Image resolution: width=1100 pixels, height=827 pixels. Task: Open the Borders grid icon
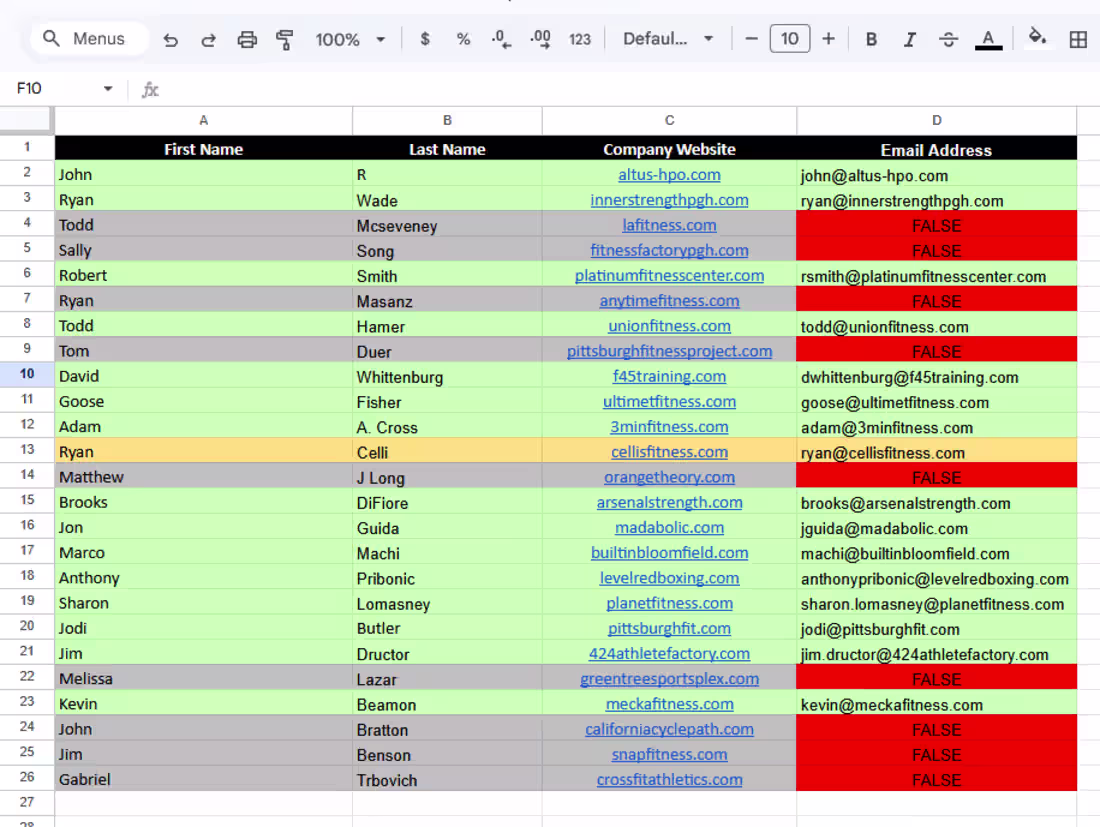[x=1078, y=39]
